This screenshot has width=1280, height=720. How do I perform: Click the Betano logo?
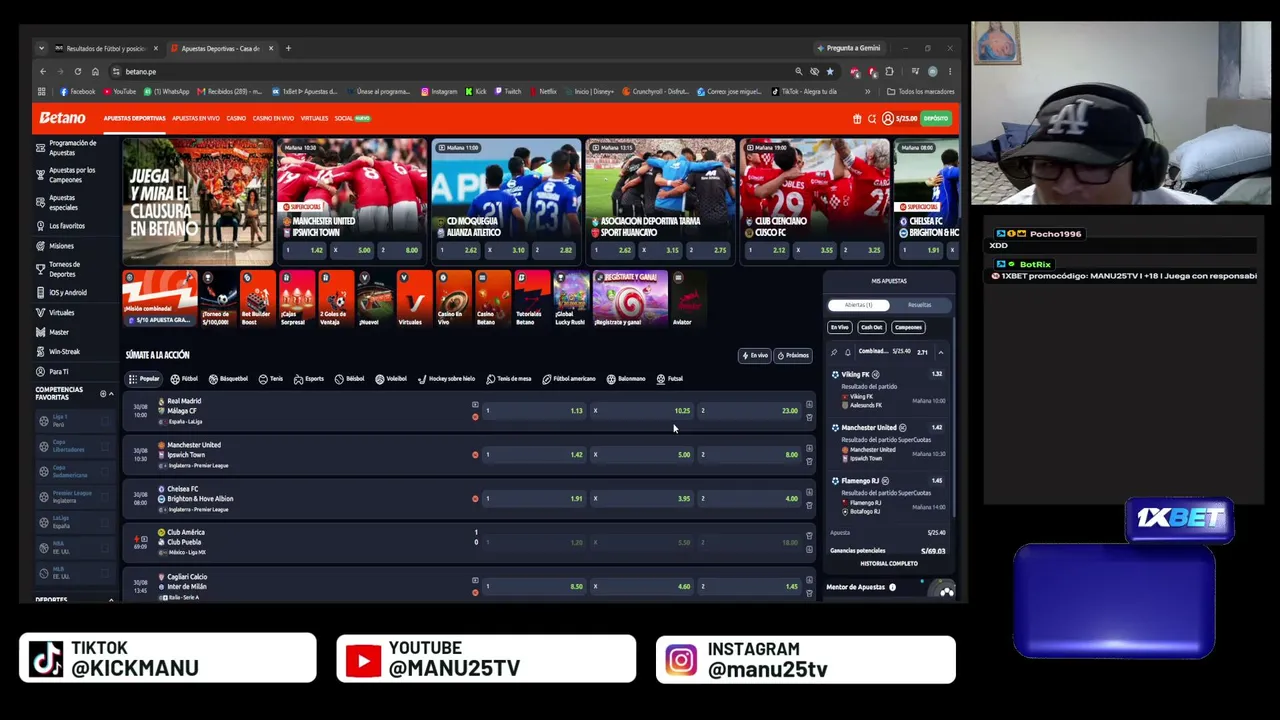click(62, 118)
